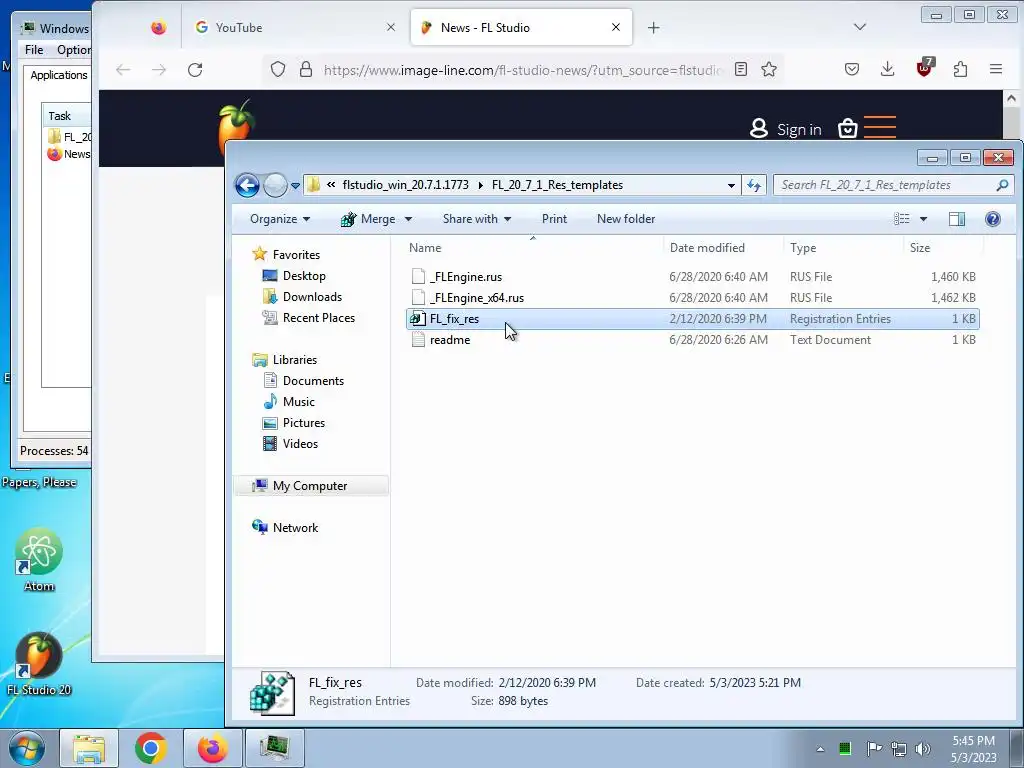Screen dimensions: 1024x768
Task: Sort by the Type column header
Action: coord(803,248)
